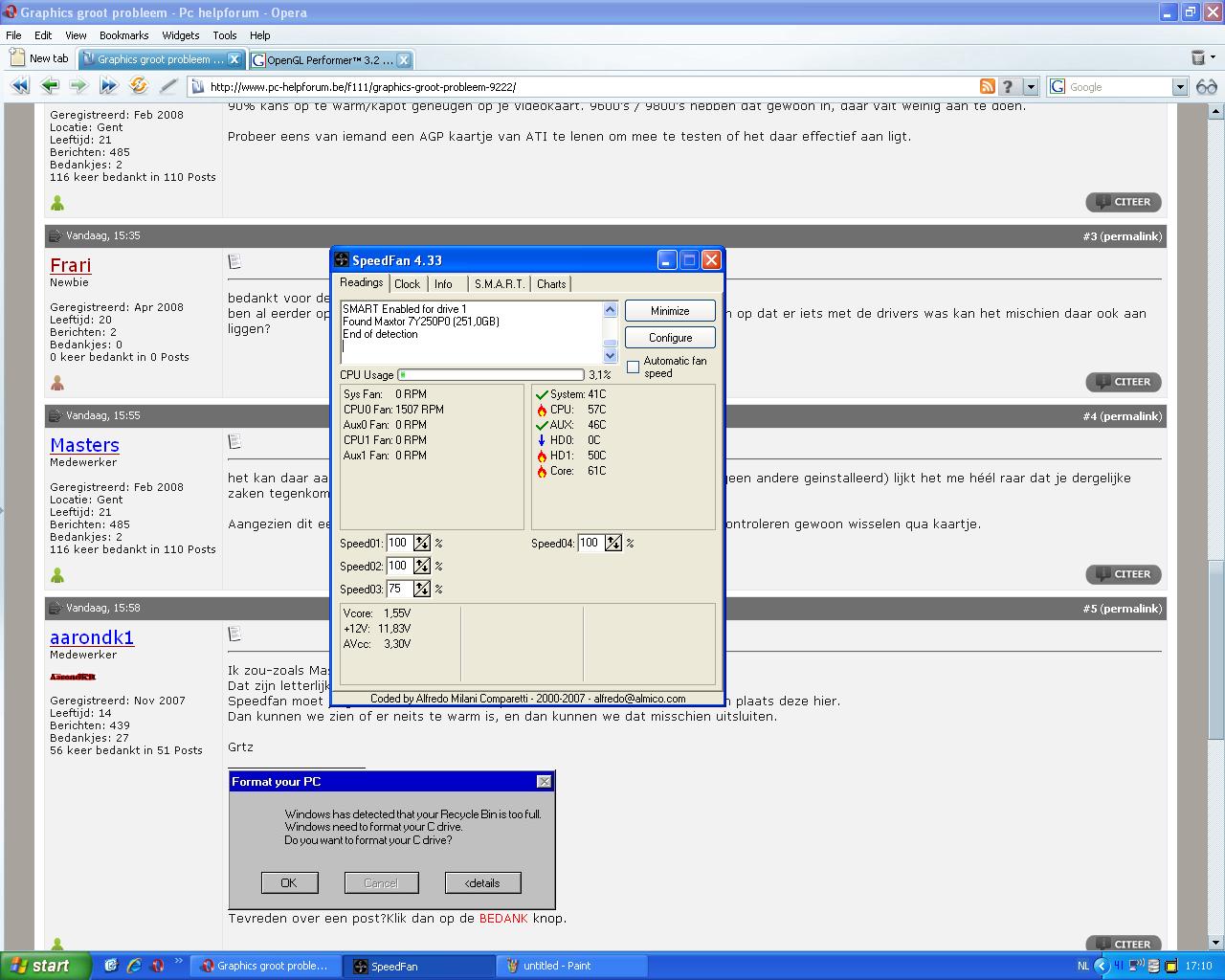Click <details in the Format your PC image

point(482,882)
